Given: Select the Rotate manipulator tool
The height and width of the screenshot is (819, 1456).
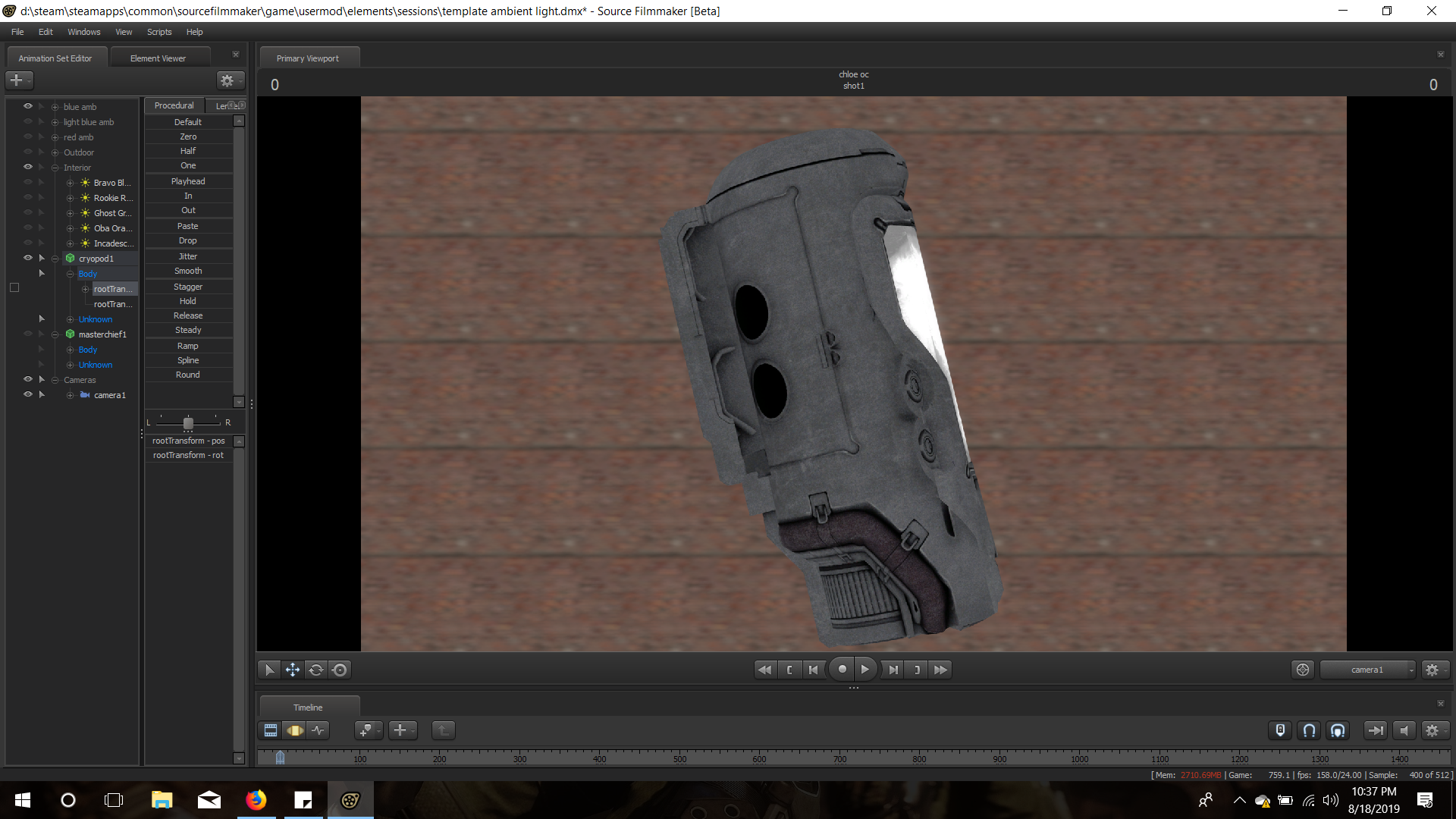Looking at the screenshot, I should coord(316,670).
